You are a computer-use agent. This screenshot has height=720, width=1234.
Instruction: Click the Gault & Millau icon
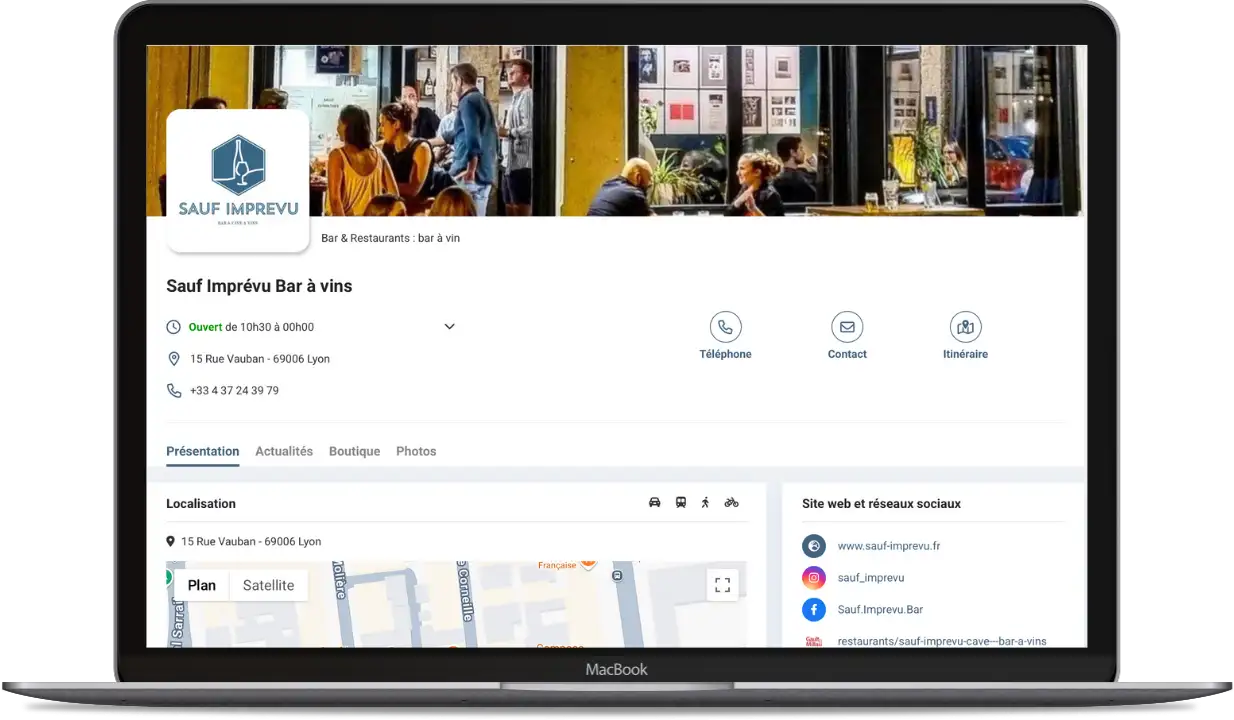(x=813, y=641)
